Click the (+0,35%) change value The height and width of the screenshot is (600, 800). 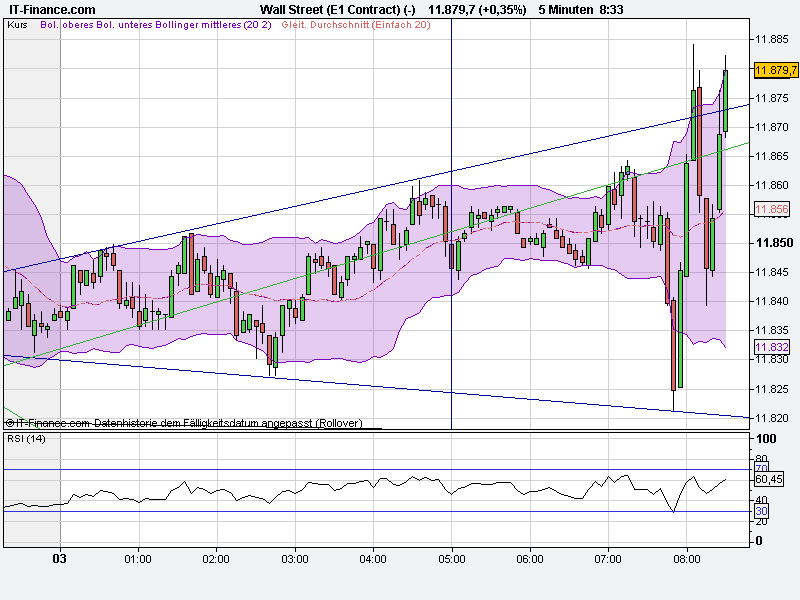point(503,9)
